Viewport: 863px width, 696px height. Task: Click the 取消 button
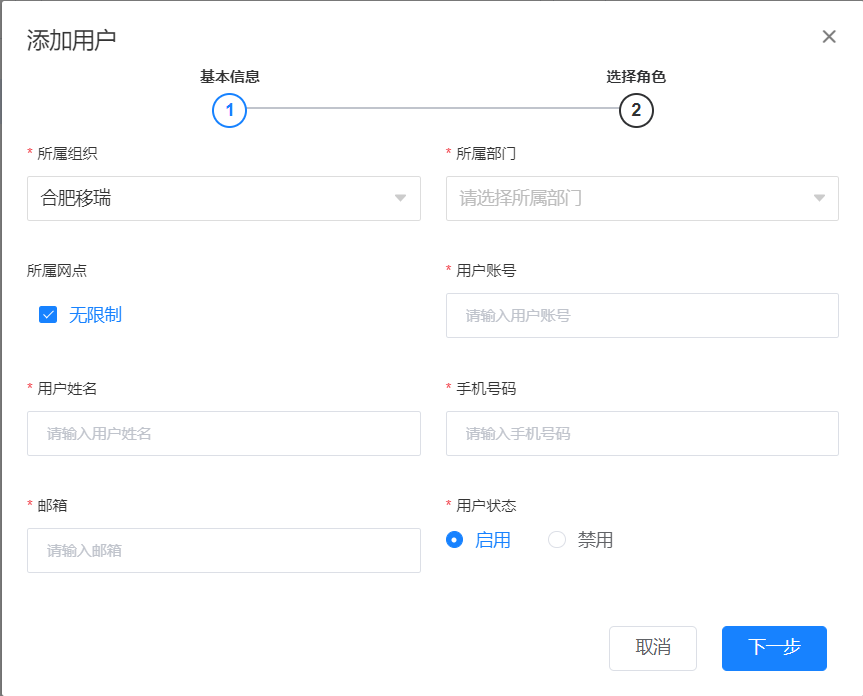click(653, 647)
